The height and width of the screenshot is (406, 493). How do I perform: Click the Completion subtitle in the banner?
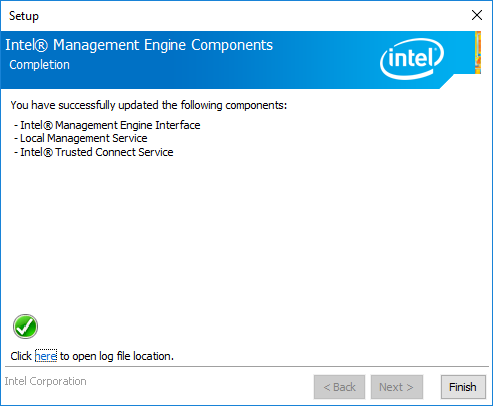[x=39, y=65]
